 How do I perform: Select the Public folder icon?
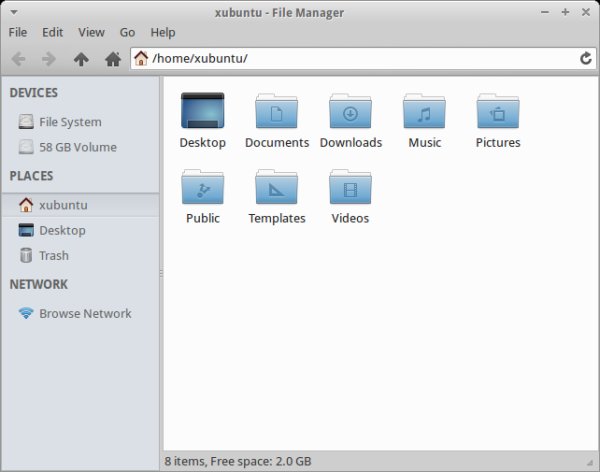point(202,187)
